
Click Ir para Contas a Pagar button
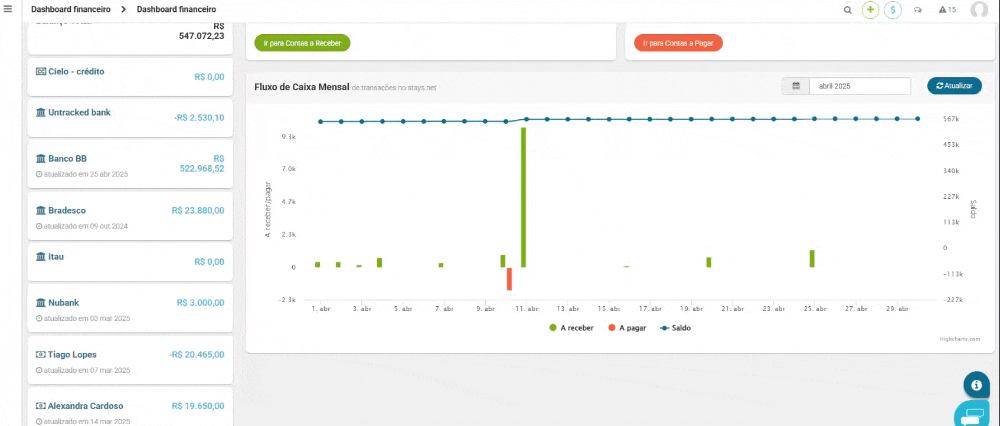tap(678, 43)
